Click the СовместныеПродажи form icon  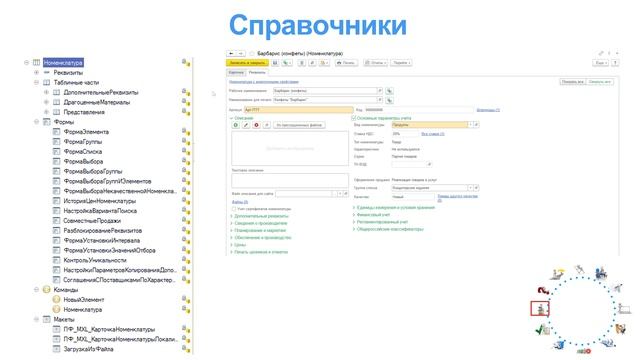(56, 220)
